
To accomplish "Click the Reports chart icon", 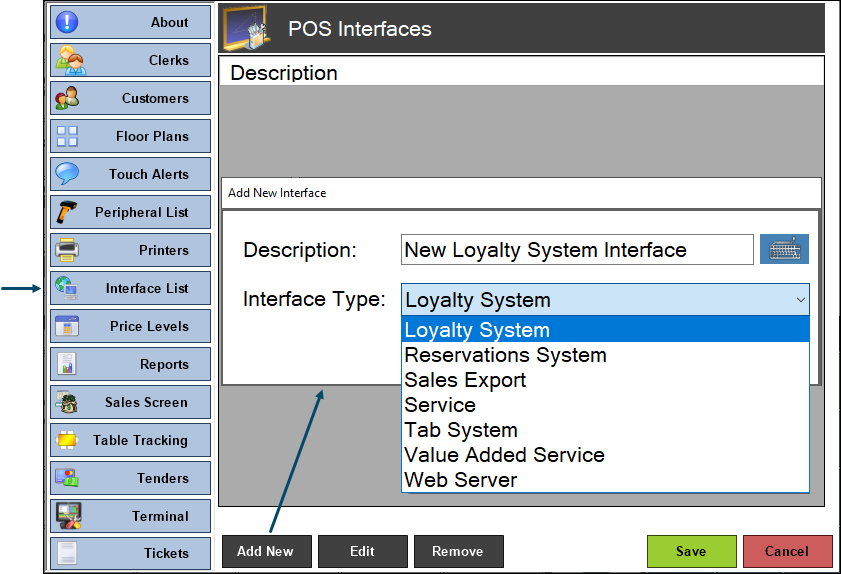I will pyautogui.click(x=67, y=364).
